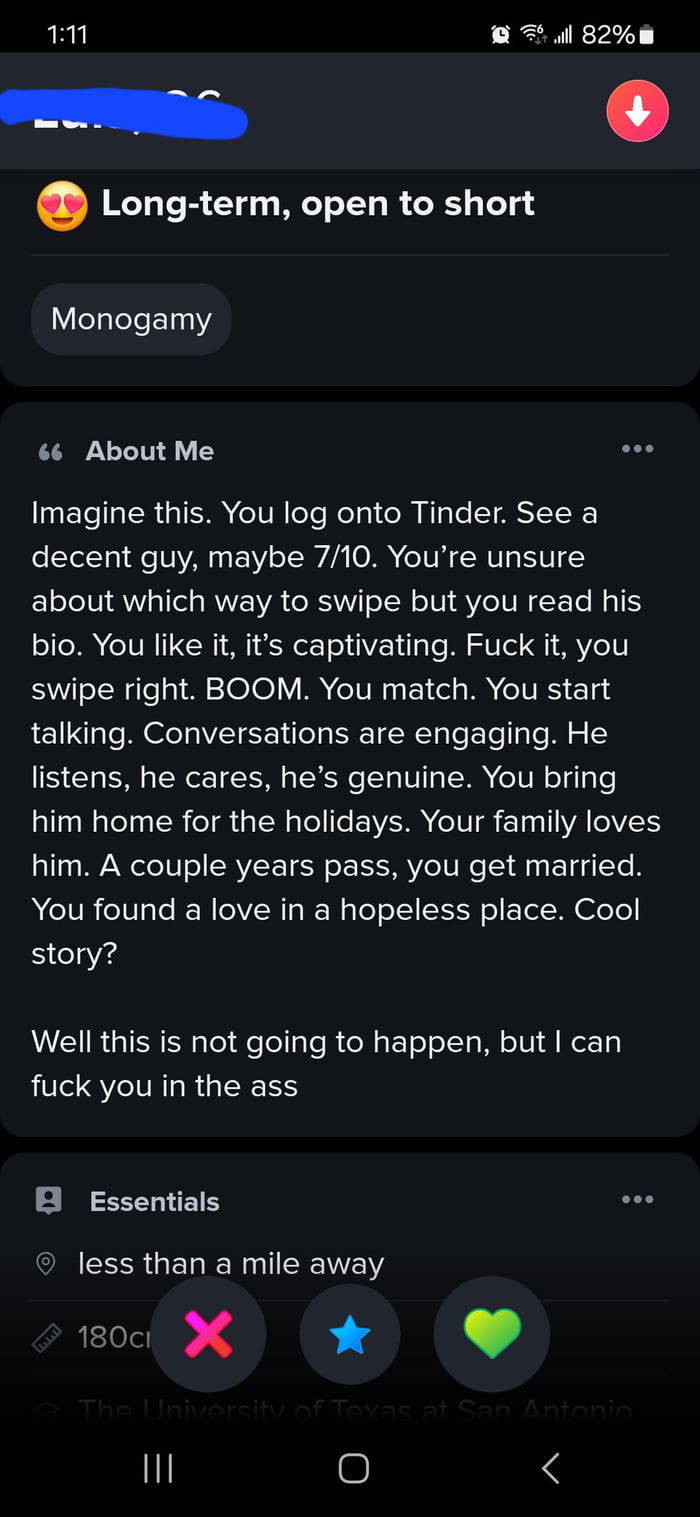This screenshot has height=1517, width=700.
Task: Open Android recent apps button
Action: click(158, 1467)
